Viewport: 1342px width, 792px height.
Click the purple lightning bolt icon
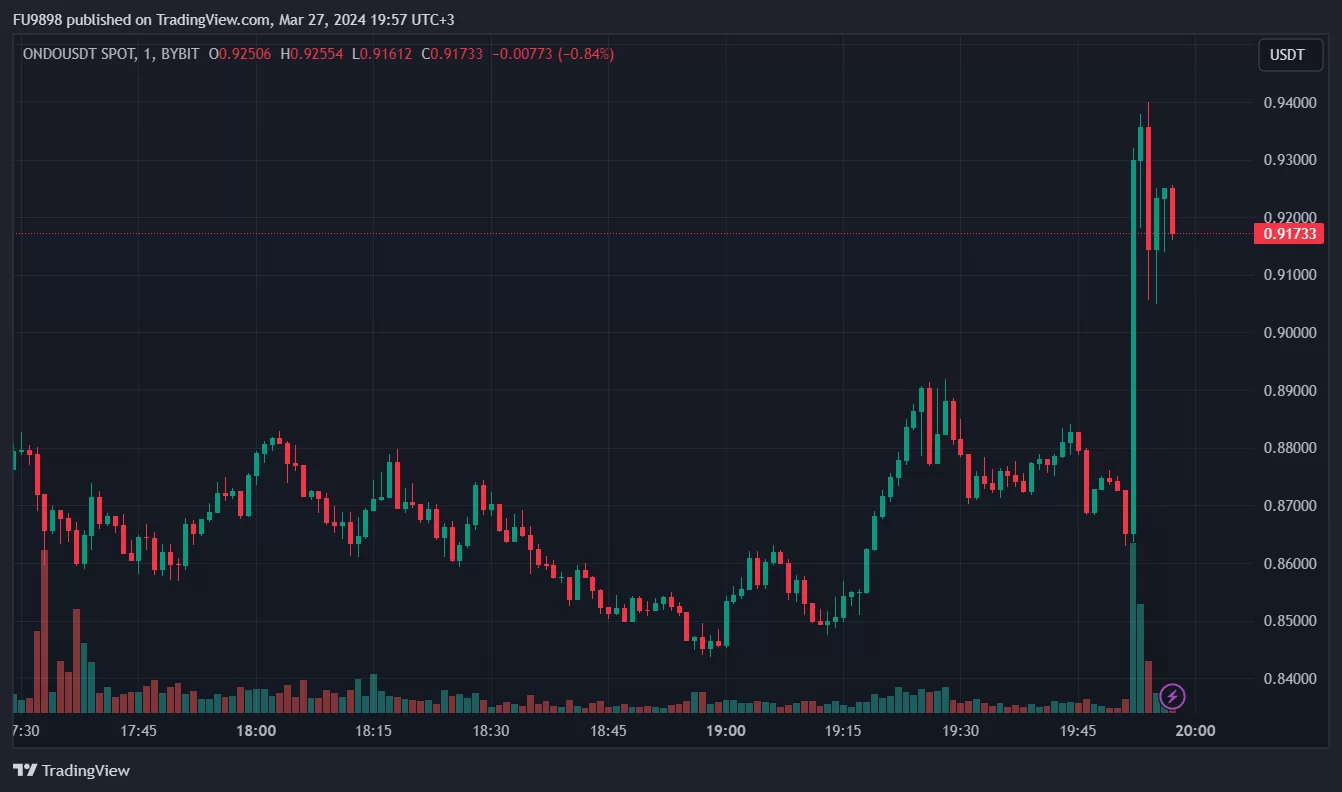(x=1173, y=696)
